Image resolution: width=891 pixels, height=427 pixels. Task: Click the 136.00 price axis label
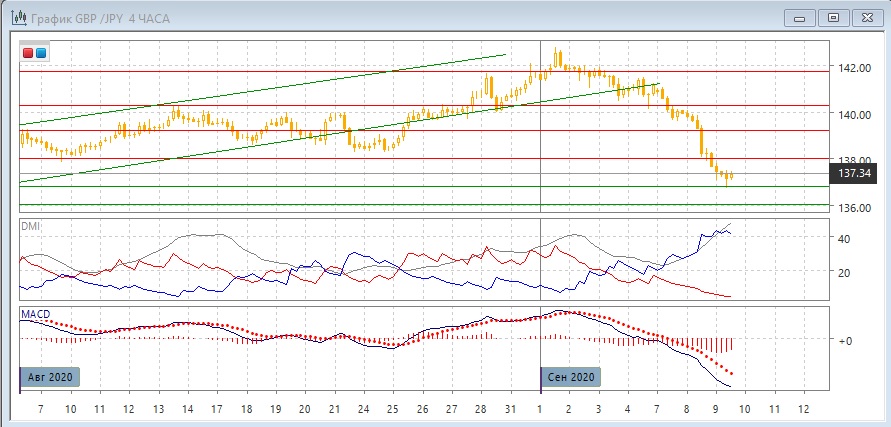pyautogui.click(x=852, y=208)
